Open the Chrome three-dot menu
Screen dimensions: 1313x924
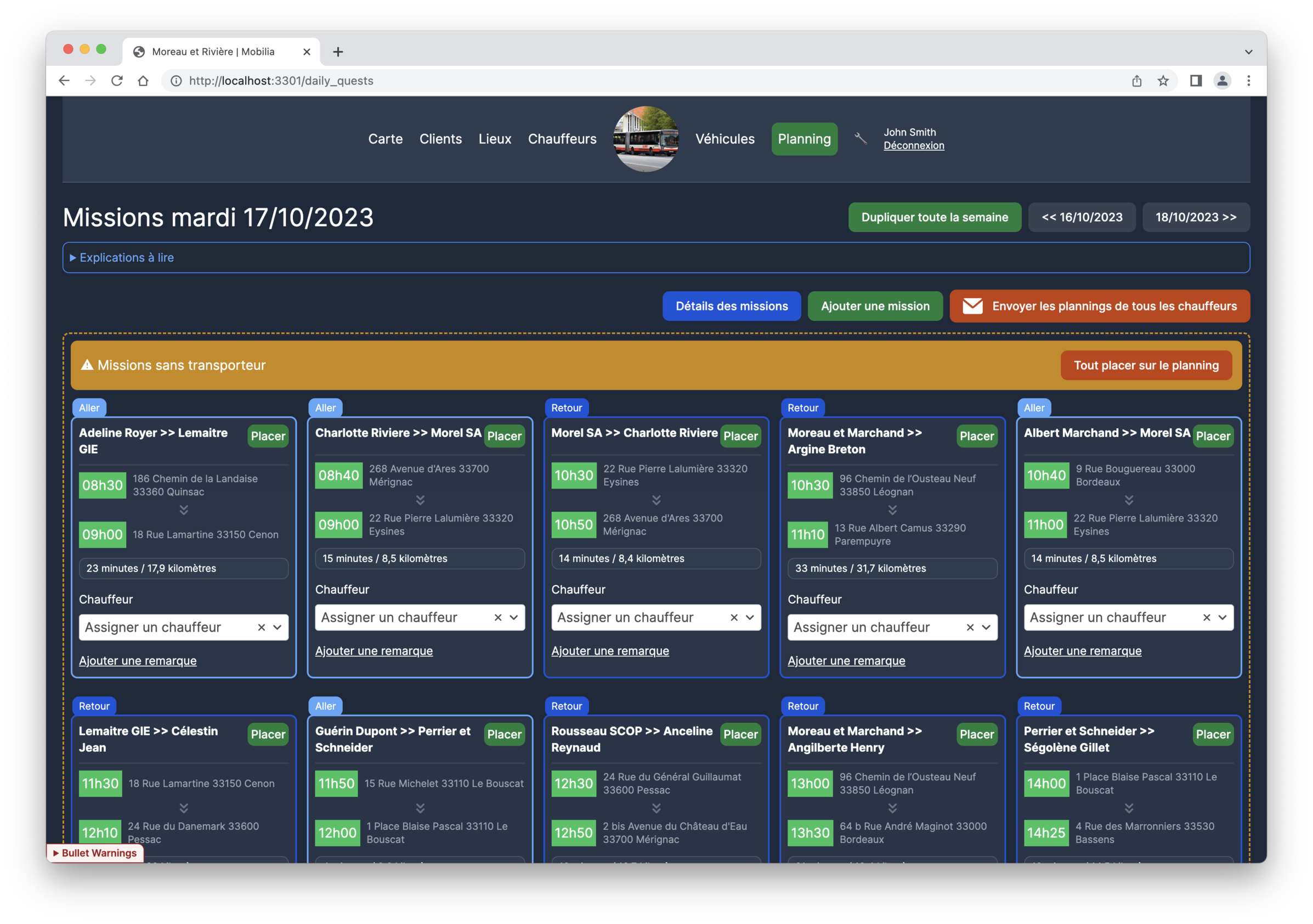point(1248,81)
